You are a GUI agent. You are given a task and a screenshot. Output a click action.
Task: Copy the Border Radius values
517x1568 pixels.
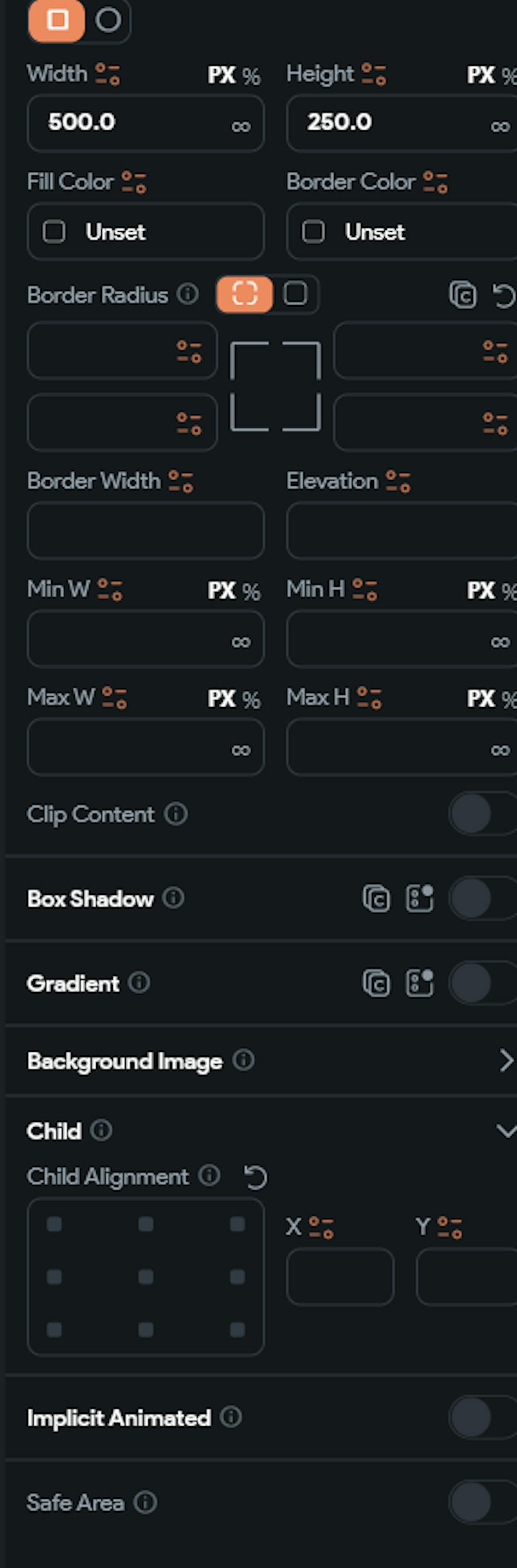click(462, 295)
